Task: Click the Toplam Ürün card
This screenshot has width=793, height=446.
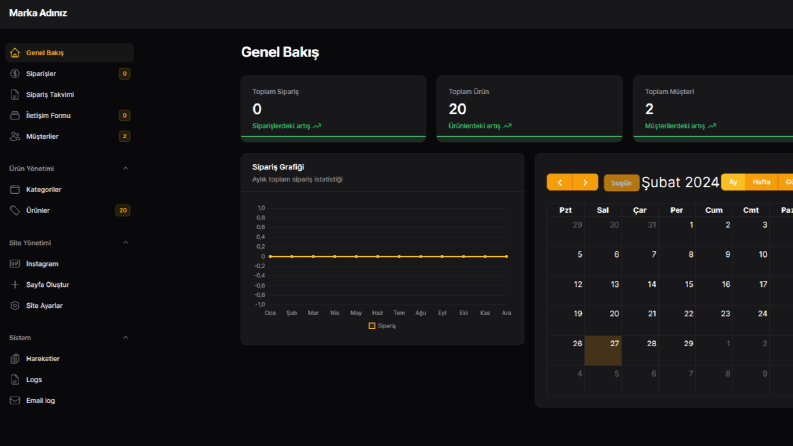Action: click(529, 109)
